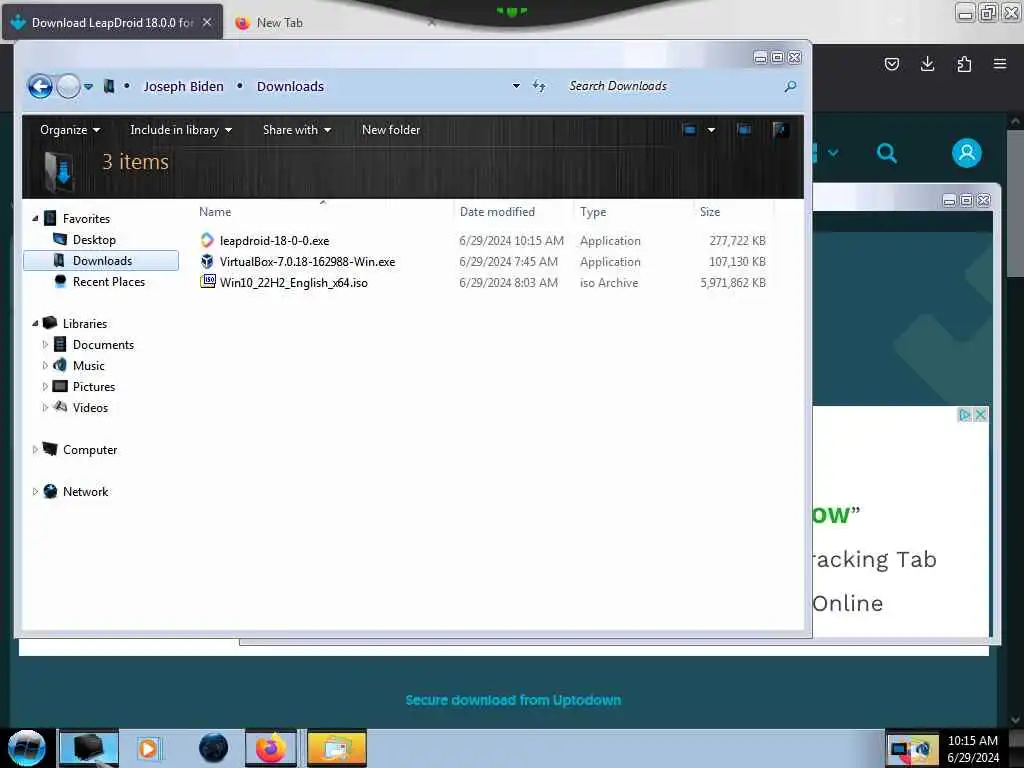Image resolution: width=1024 pixels, height=768 pixels.
Task: Click the Search Downloads field
Action: click(673, 86)
